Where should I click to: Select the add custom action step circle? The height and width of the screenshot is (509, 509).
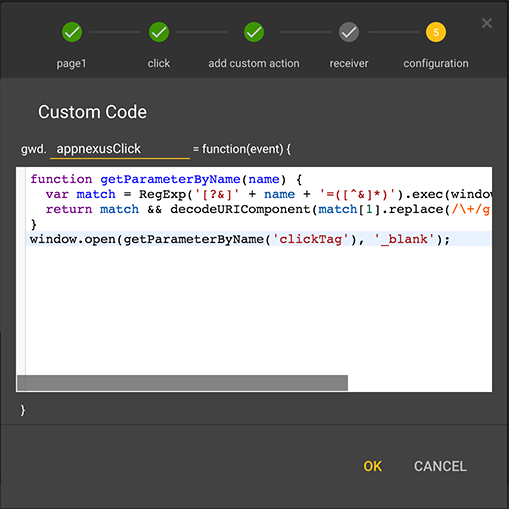[254, 32]
